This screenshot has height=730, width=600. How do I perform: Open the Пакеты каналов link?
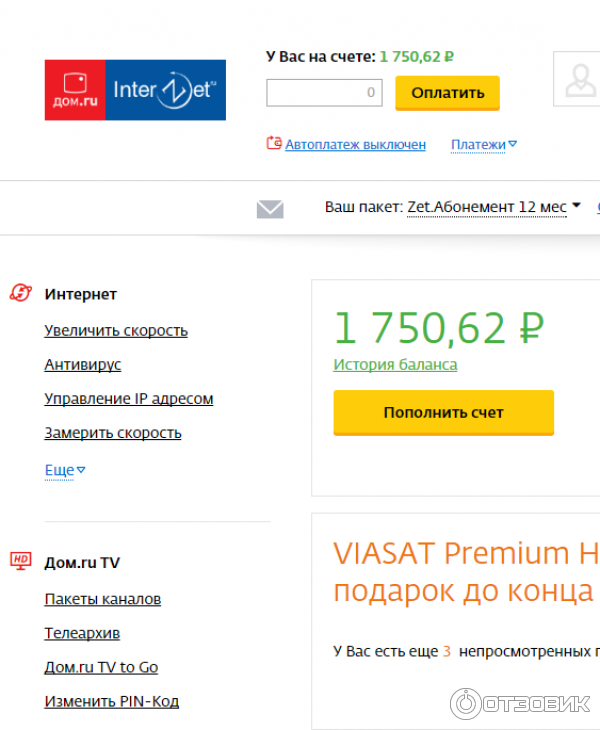click(x=103, y=599)
